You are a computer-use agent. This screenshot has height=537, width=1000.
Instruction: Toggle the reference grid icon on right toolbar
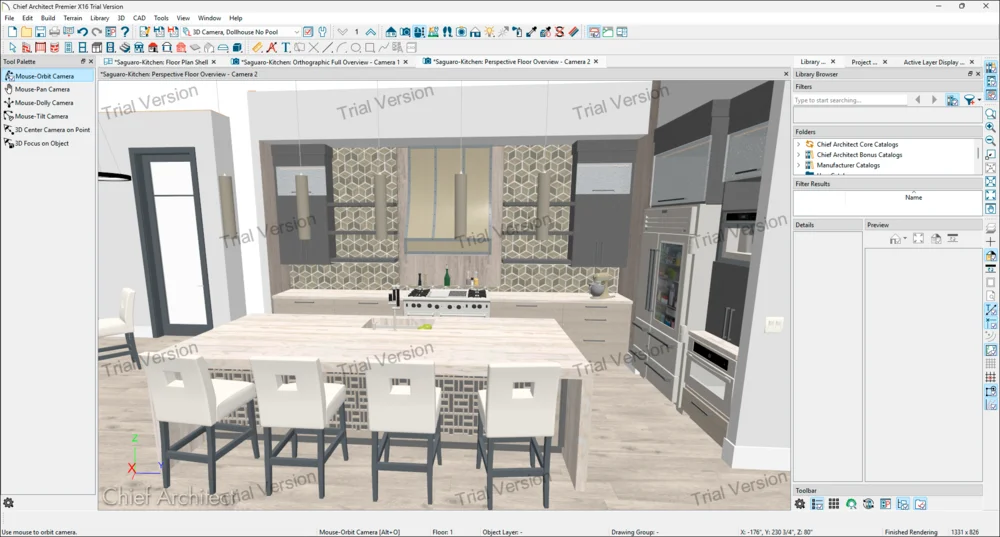click(990, 364)
